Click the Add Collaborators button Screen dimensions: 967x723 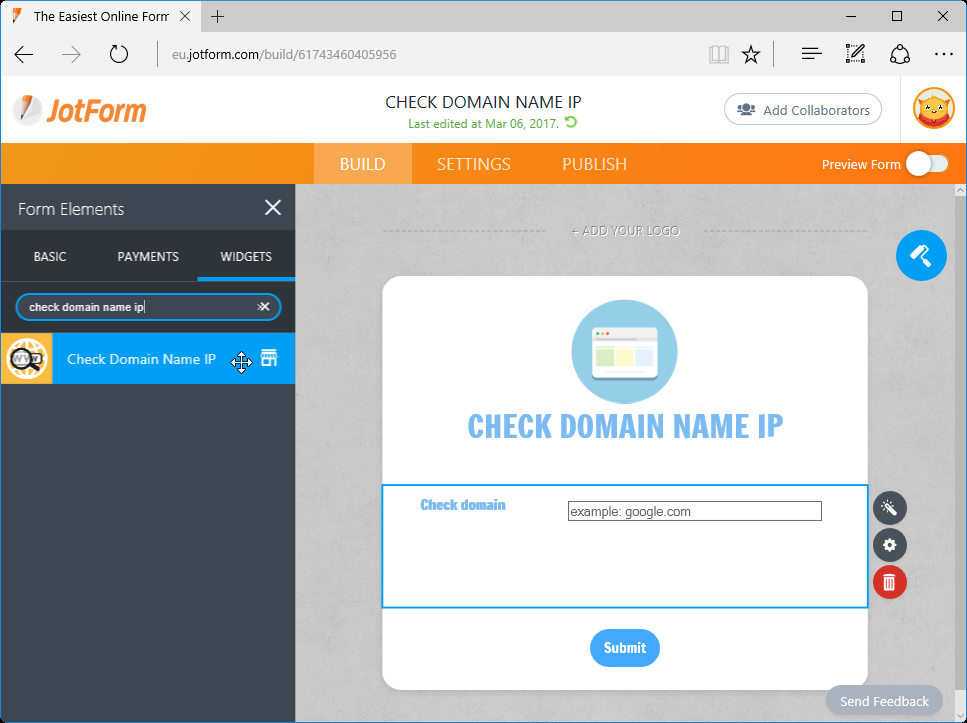coord(802,109)
